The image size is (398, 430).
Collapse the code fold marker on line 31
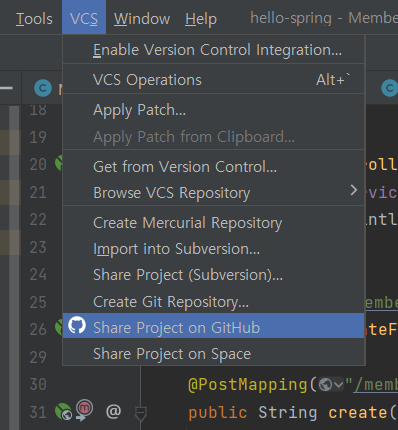coord(140,413)
